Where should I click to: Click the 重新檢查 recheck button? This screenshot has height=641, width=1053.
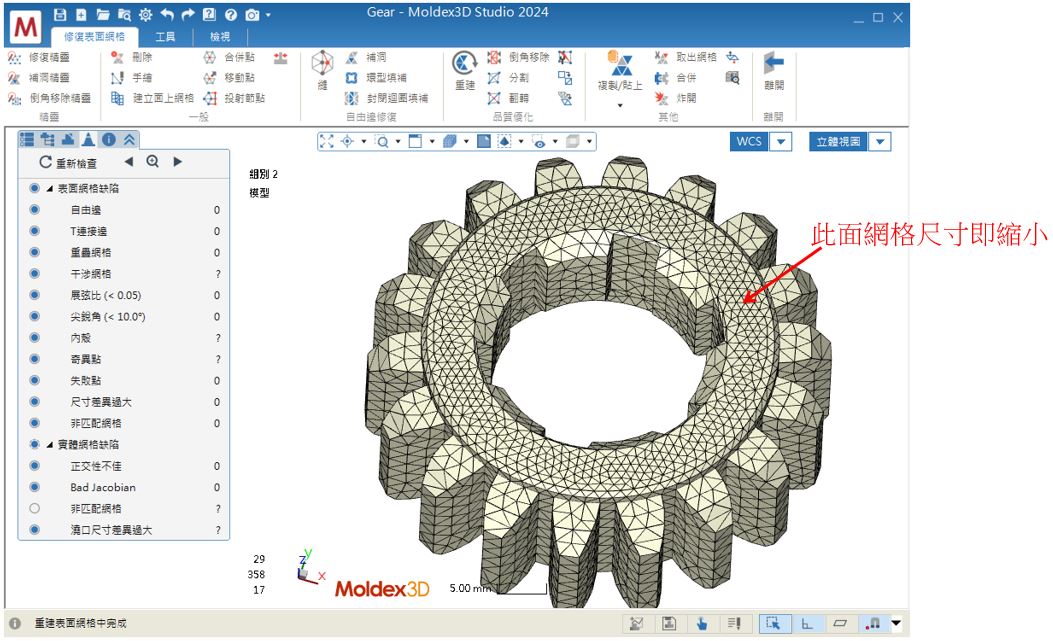(68, 162)
